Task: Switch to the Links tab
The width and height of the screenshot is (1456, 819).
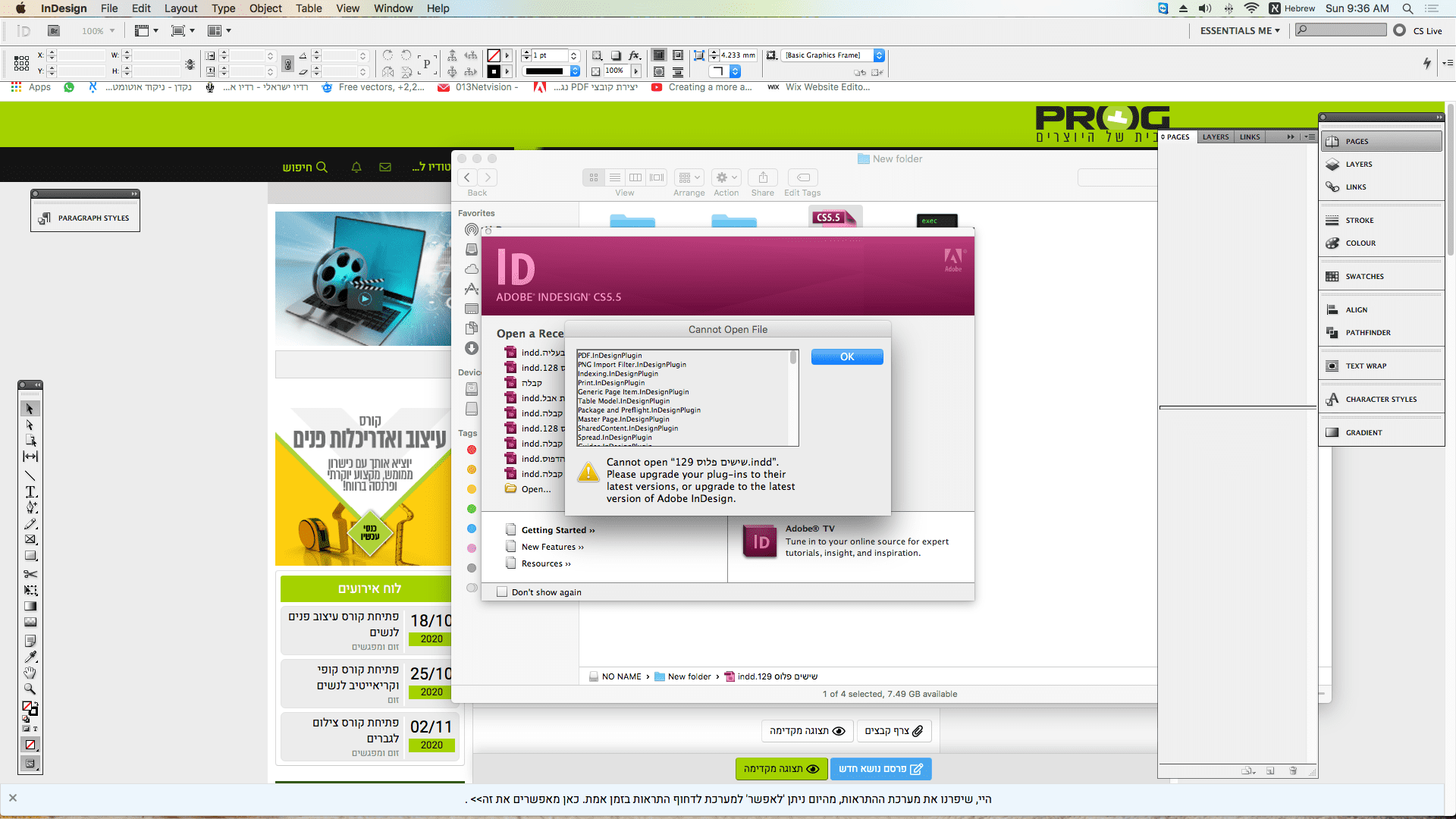Action: tap(1250, 137)
